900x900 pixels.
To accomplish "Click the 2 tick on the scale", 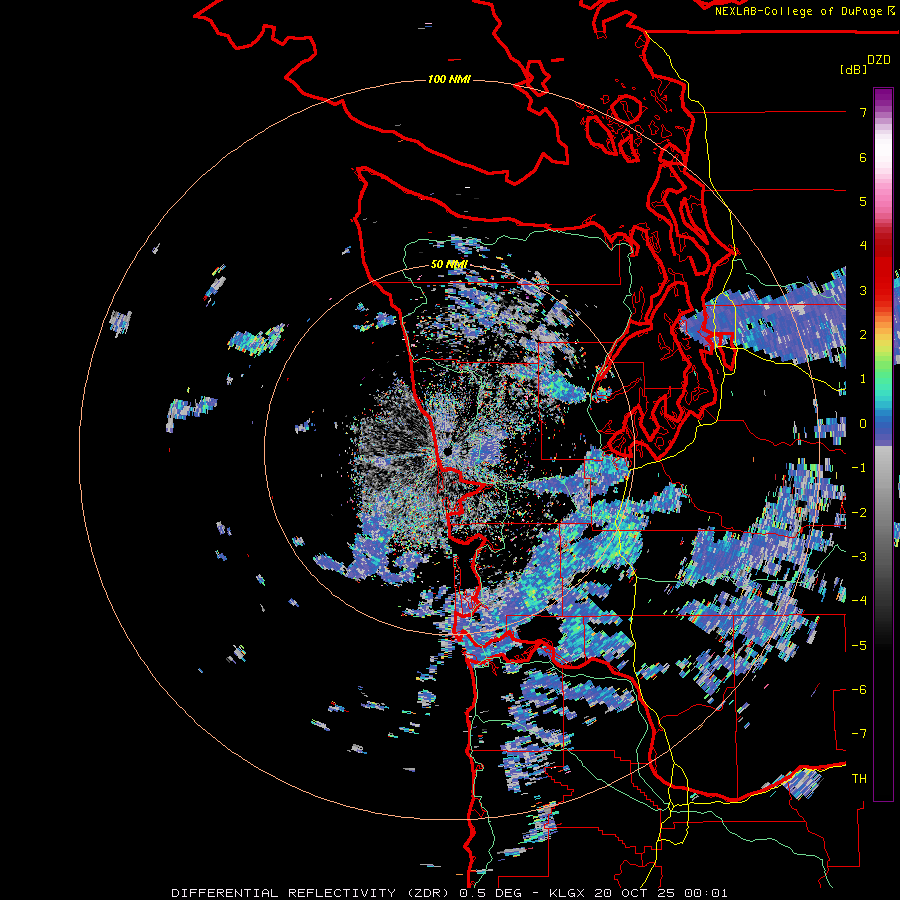I will tap(863, 335).
